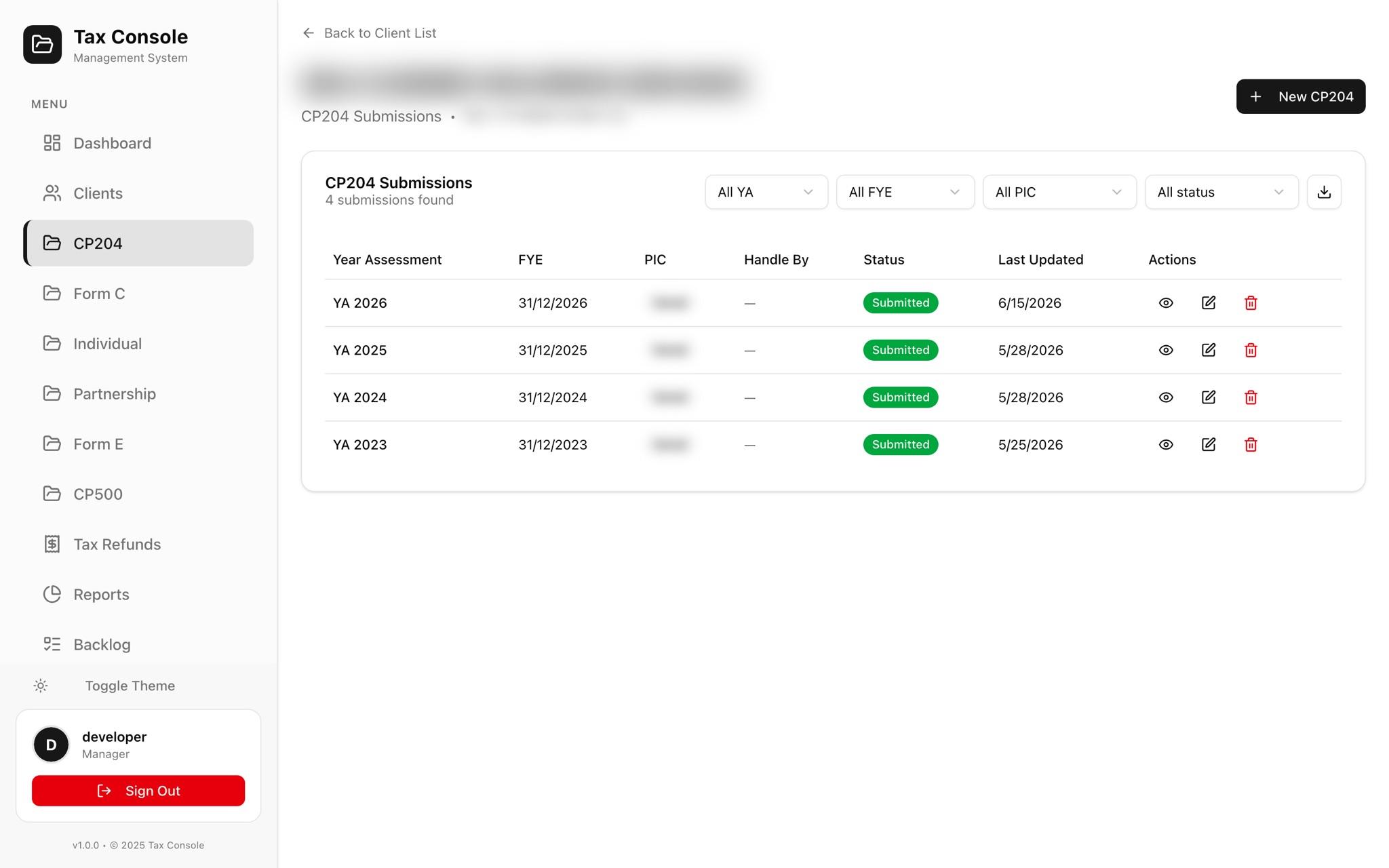Go to Dashboard in sidebar menu
This screenshot has width=1389, height=868.
pos(138,143)
